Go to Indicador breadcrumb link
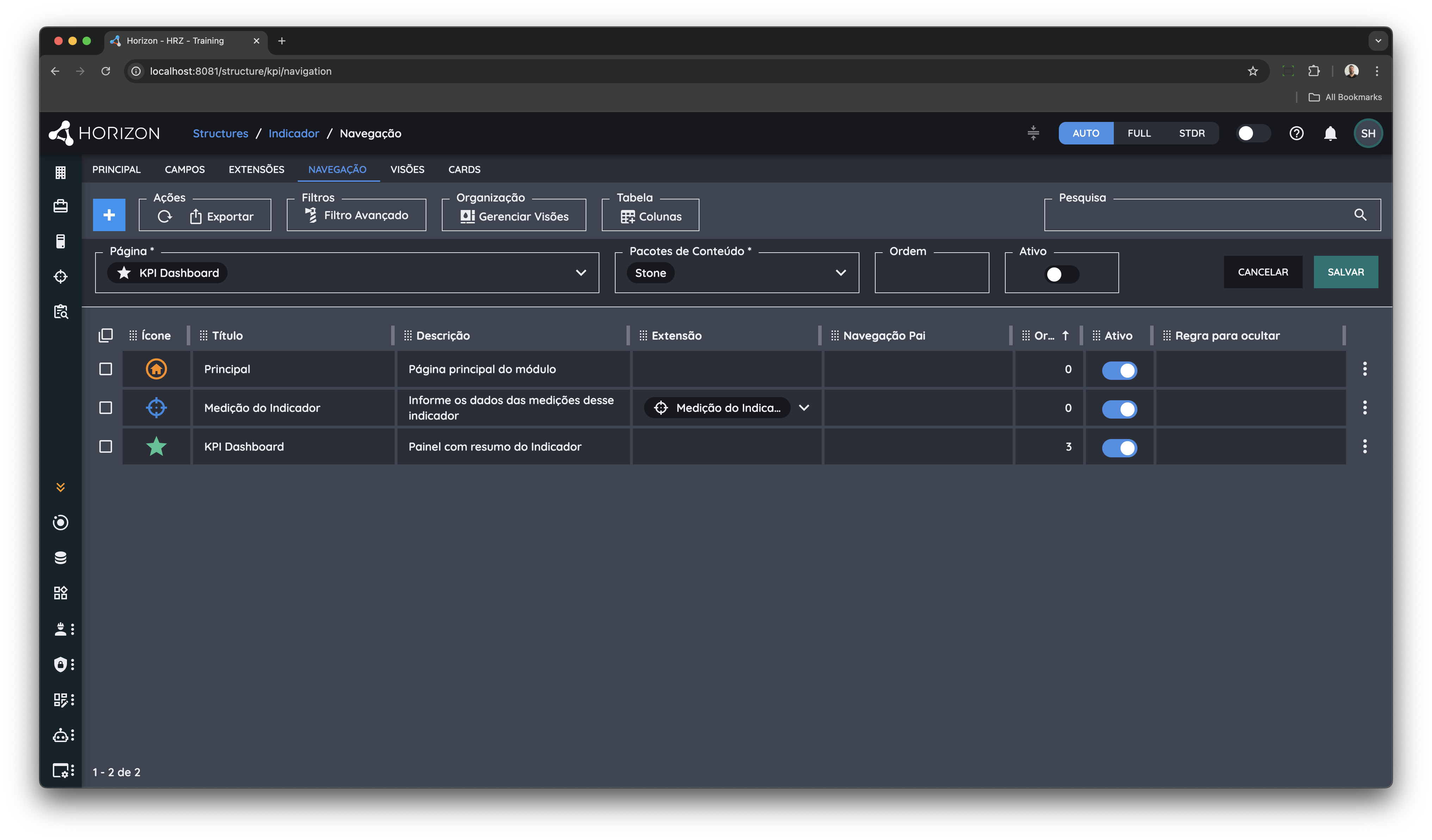Viewport: 1432px width, 840px height. [294, 134]
